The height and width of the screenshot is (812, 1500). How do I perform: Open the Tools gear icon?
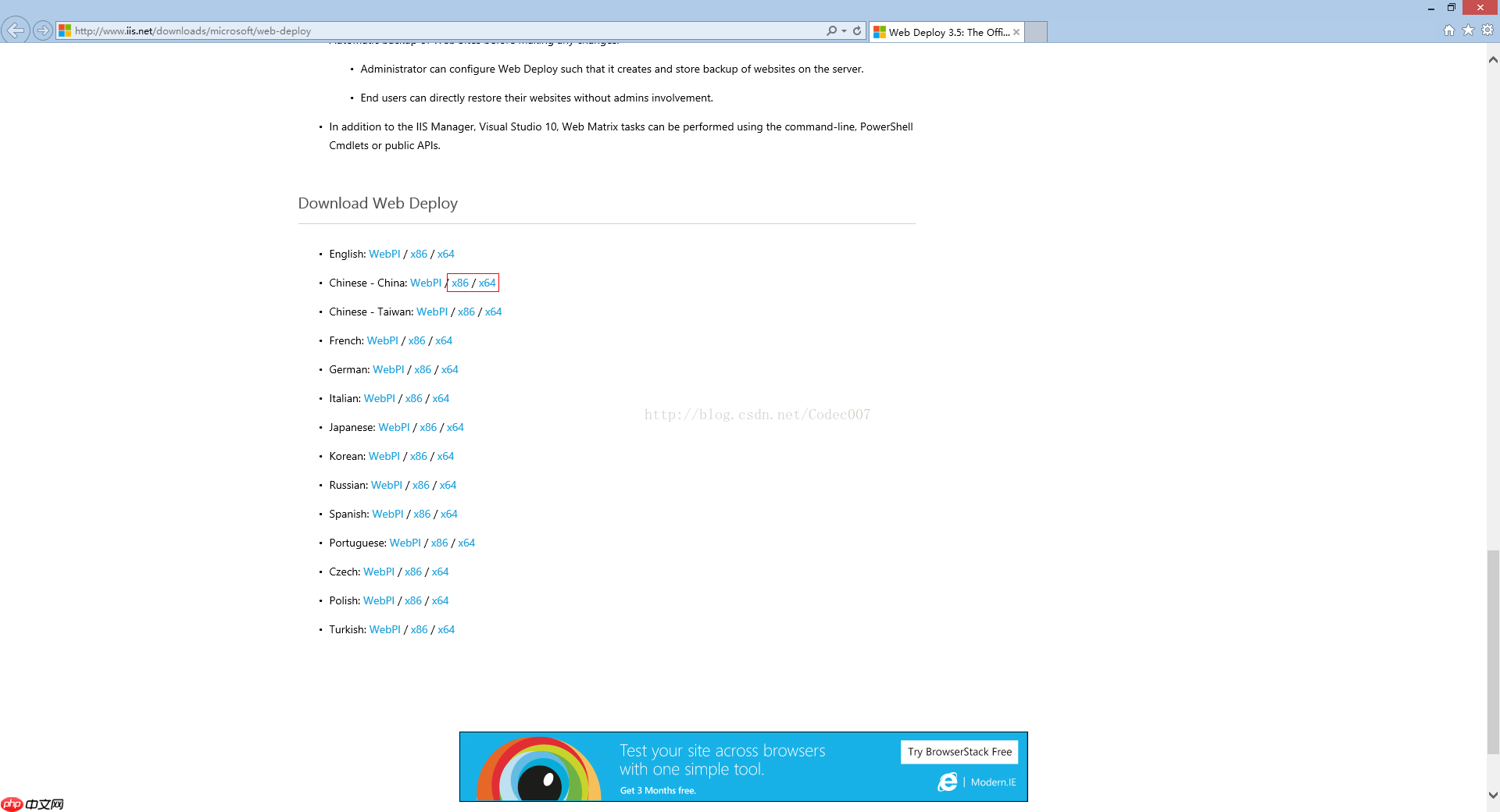pyautogui.click(x=1487, y=30)
